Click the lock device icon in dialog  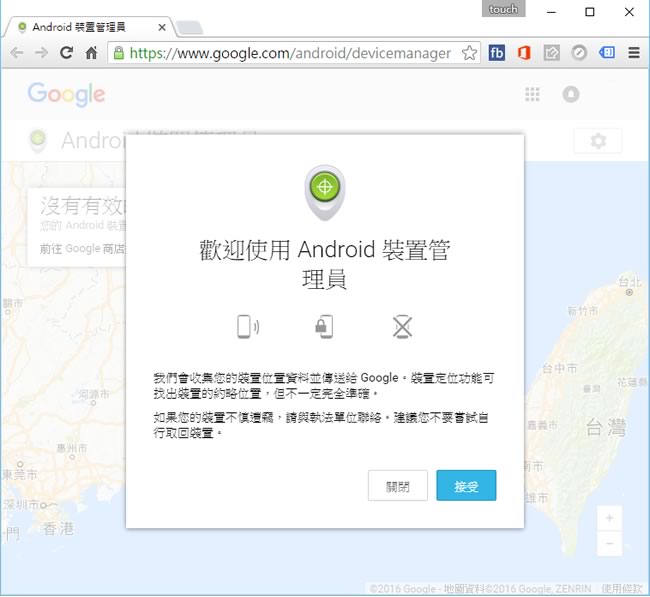(x=323, y=326)
